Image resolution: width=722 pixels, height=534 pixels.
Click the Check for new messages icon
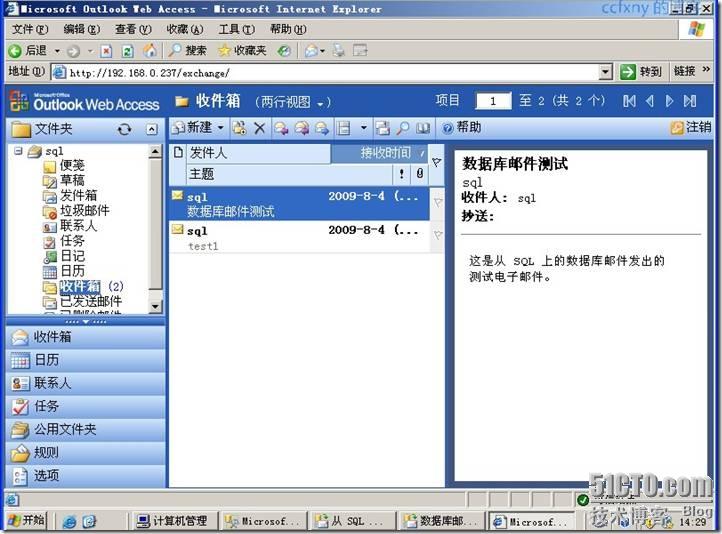(382, 128)
